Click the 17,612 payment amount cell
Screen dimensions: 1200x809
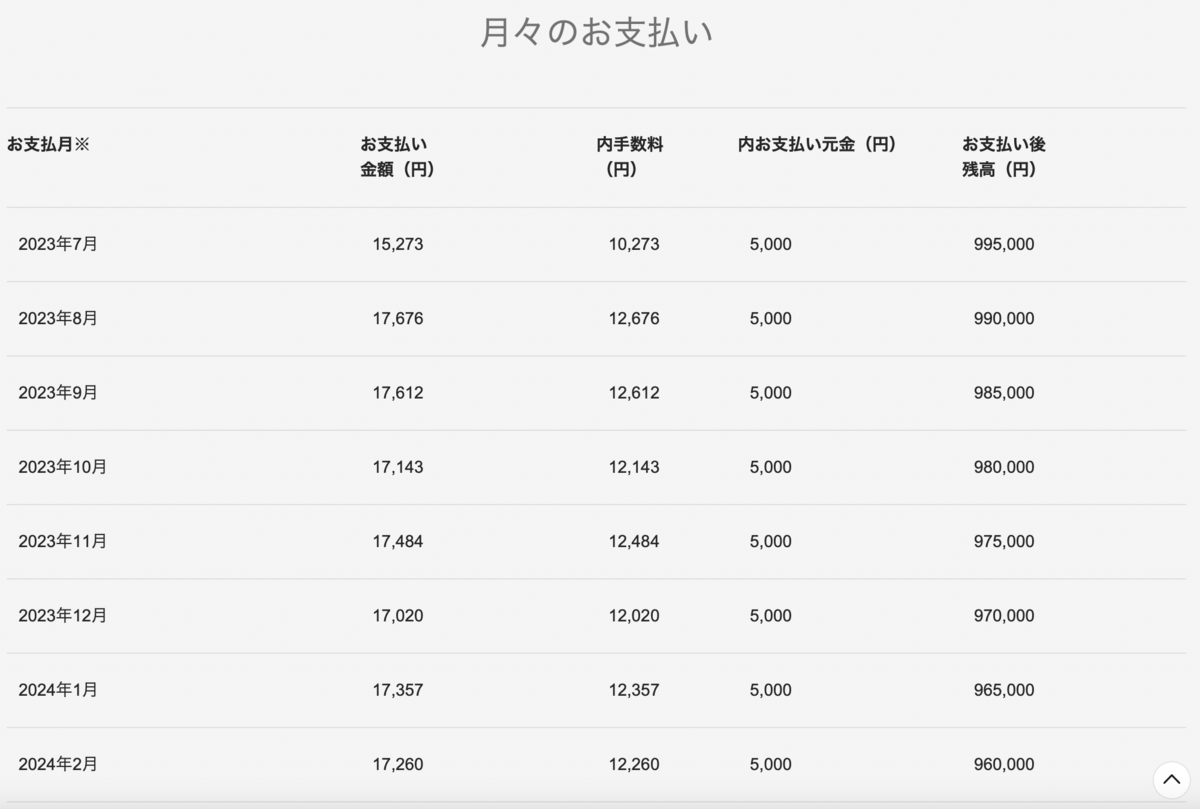click(398, 393)
